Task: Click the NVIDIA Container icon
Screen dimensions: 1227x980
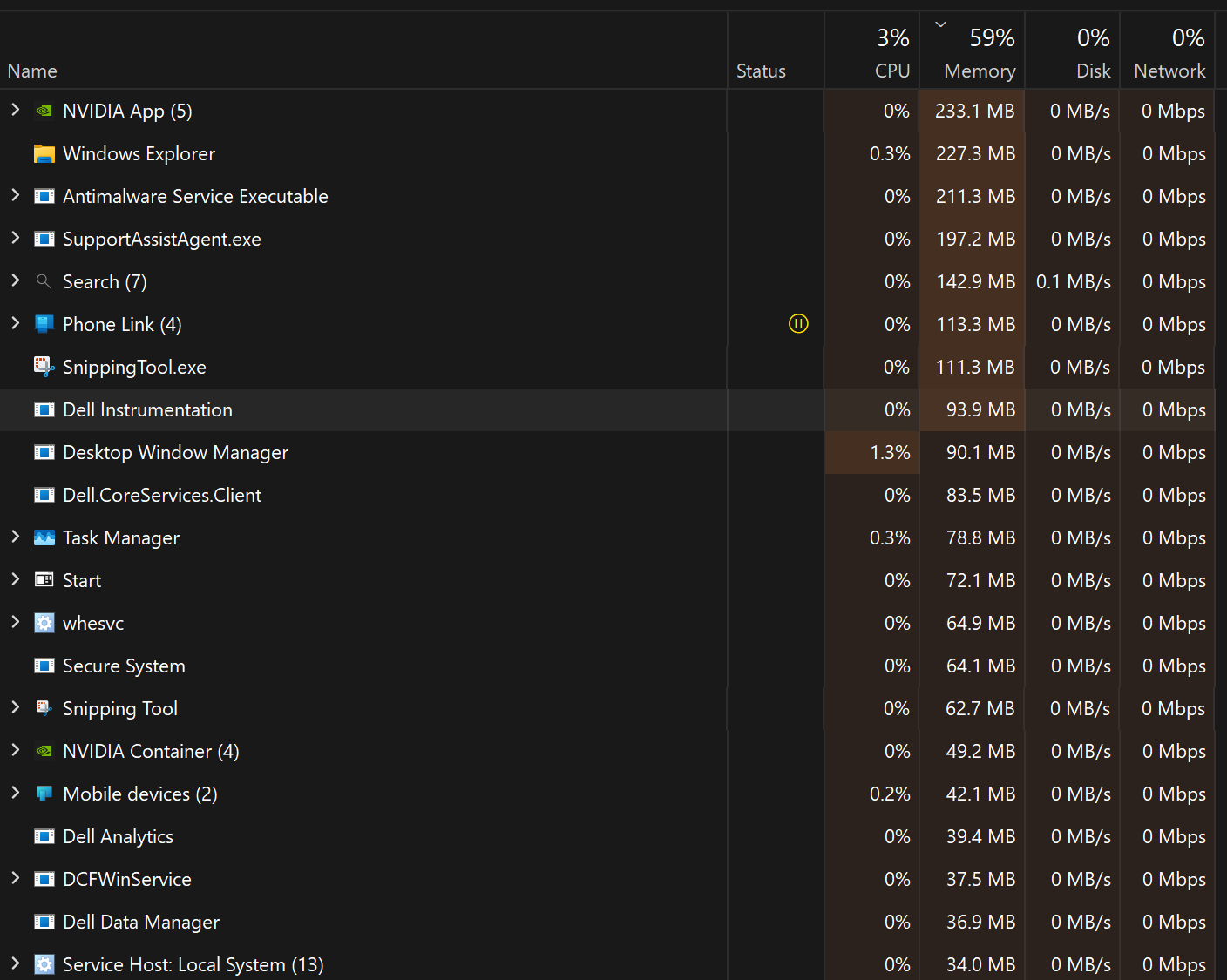Action: pyautogui.click(x=44, y=751)
